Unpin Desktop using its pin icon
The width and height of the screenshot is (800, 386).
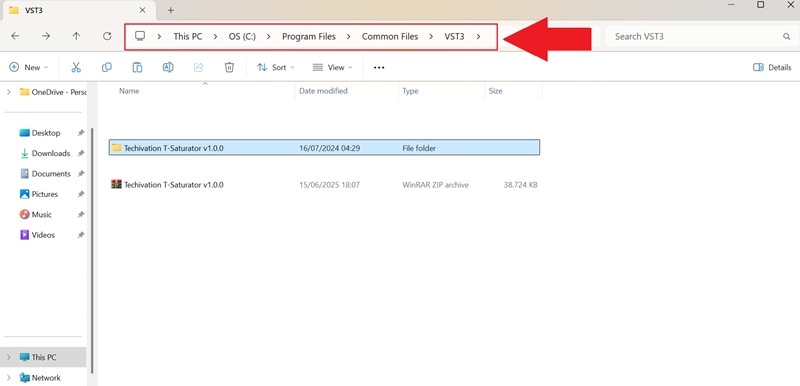(x=81, y=133)
